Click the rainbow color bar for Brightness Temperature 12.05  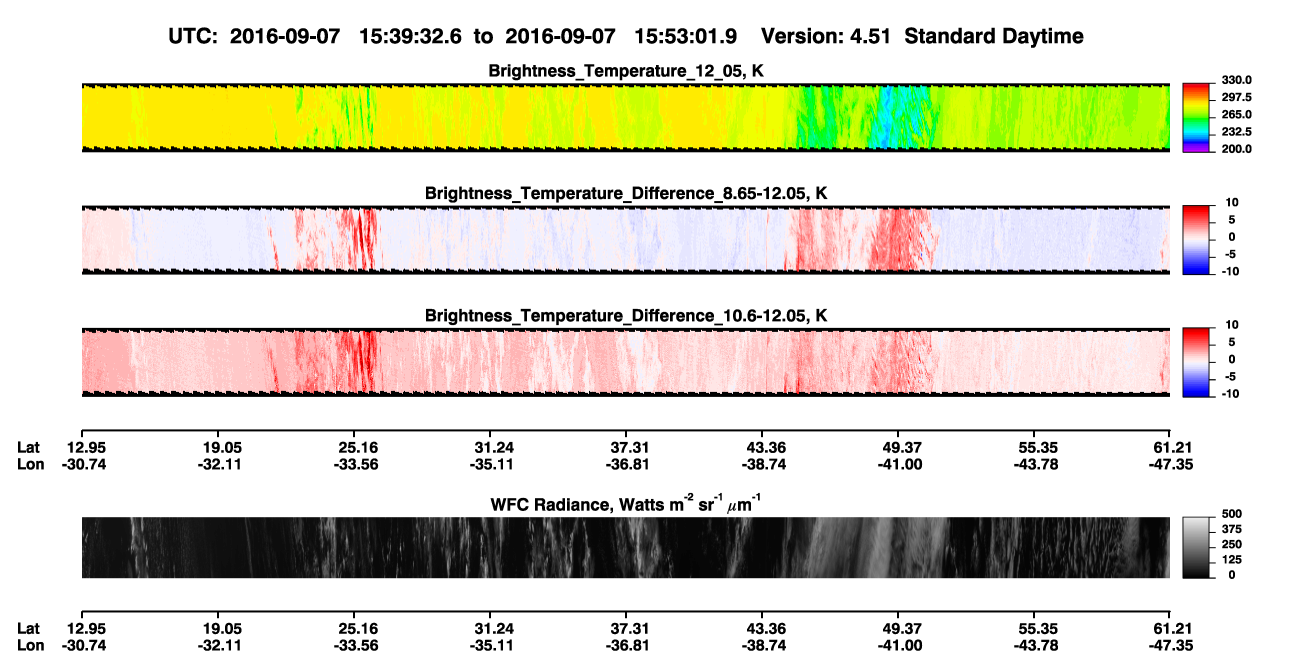point(1197,117)
